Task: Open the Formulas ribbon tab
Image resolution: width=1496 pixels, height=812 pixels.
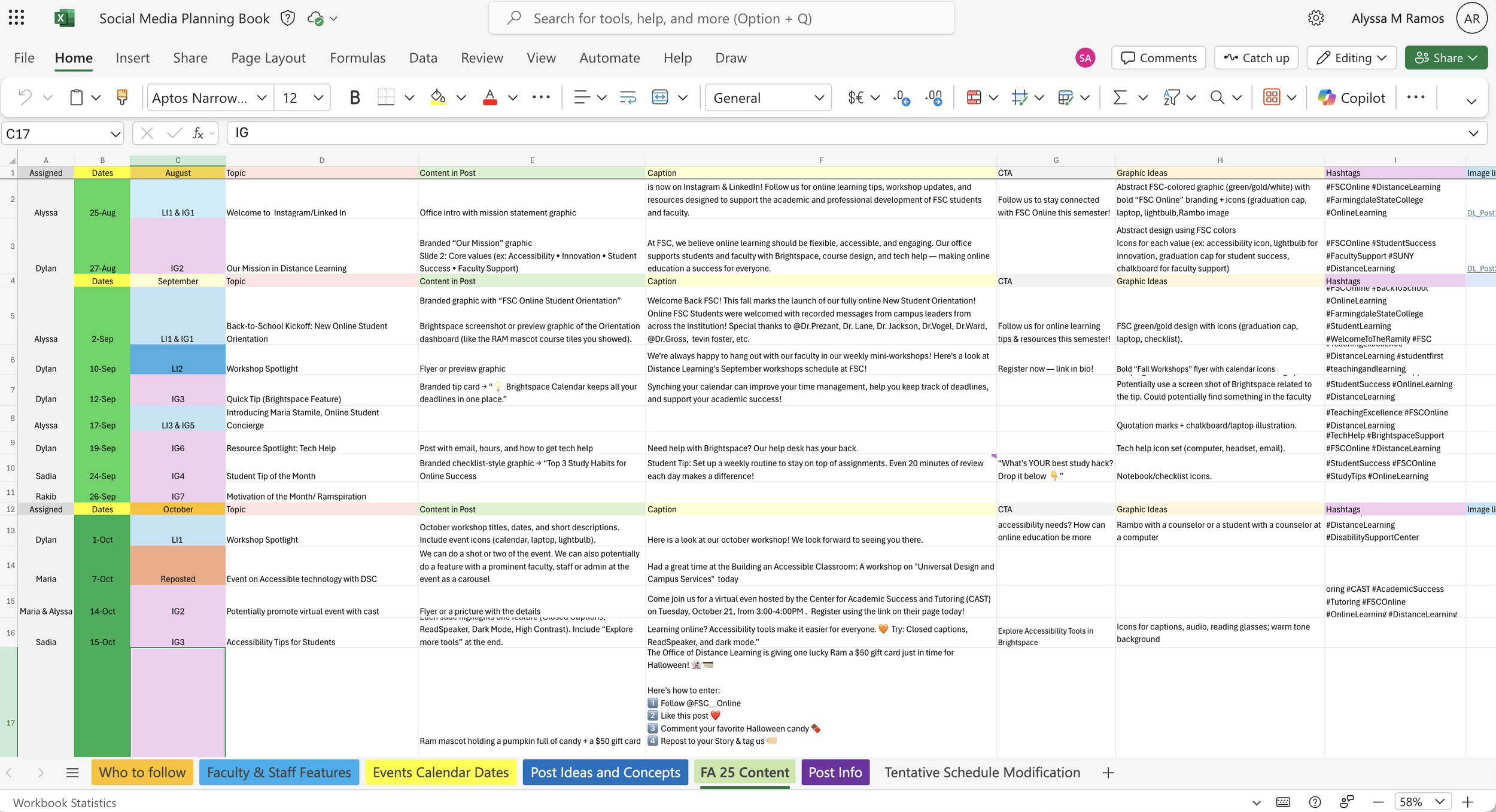Action: click(357, 58)
